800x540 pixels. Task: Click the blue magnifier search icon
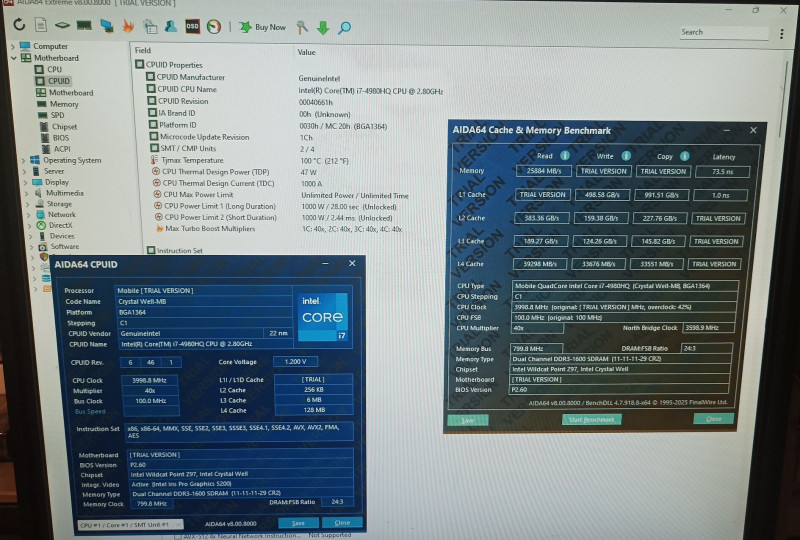coord(344,28)
